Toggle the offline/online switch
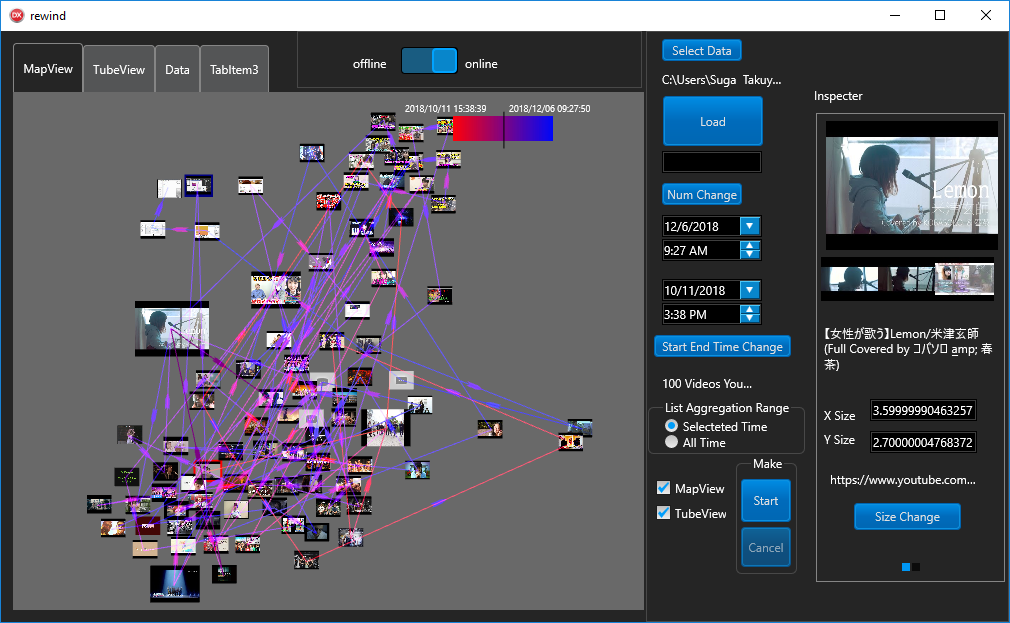1010x623 pixels. click(x=429, y=62)
